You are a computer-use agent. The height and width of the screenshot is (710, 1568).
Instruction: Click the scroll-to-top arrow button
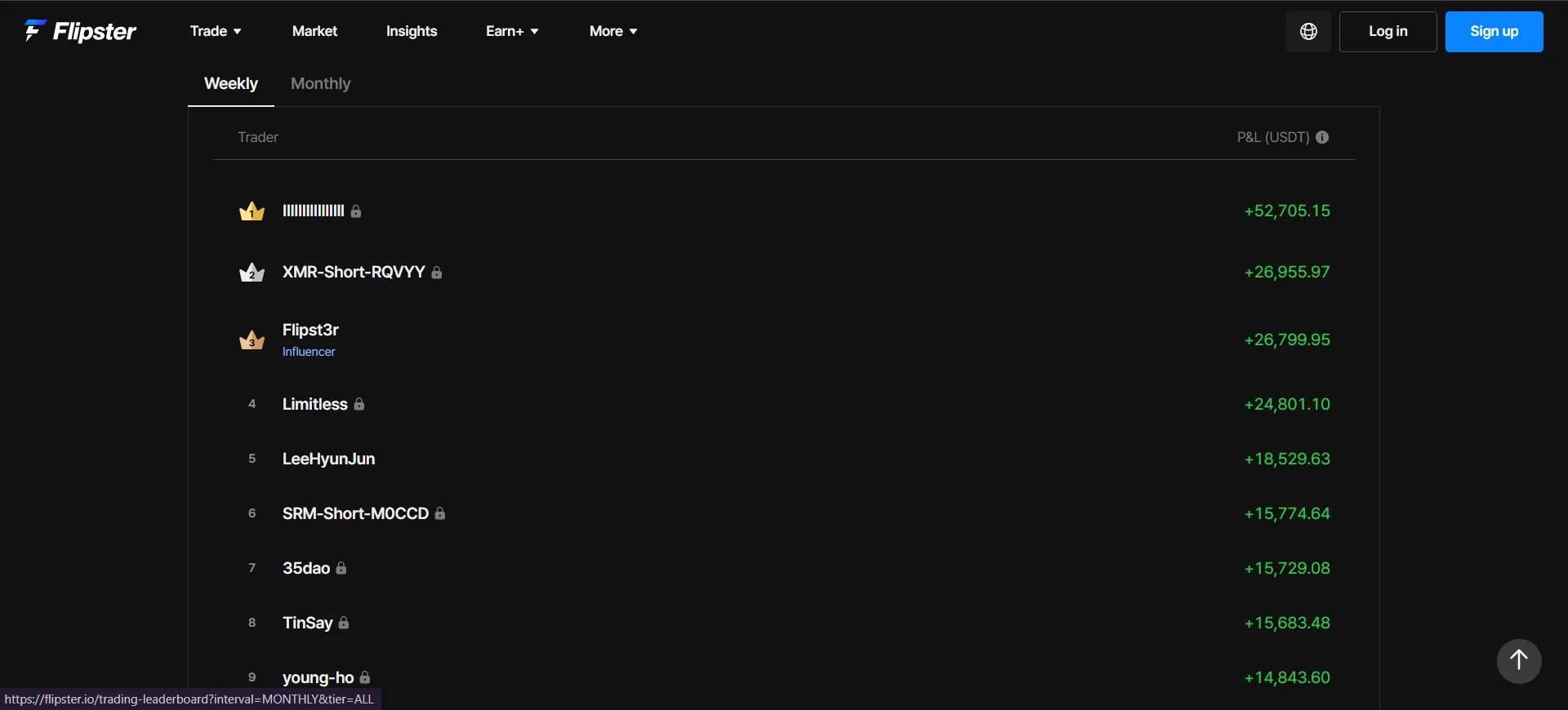point(1519,661)
